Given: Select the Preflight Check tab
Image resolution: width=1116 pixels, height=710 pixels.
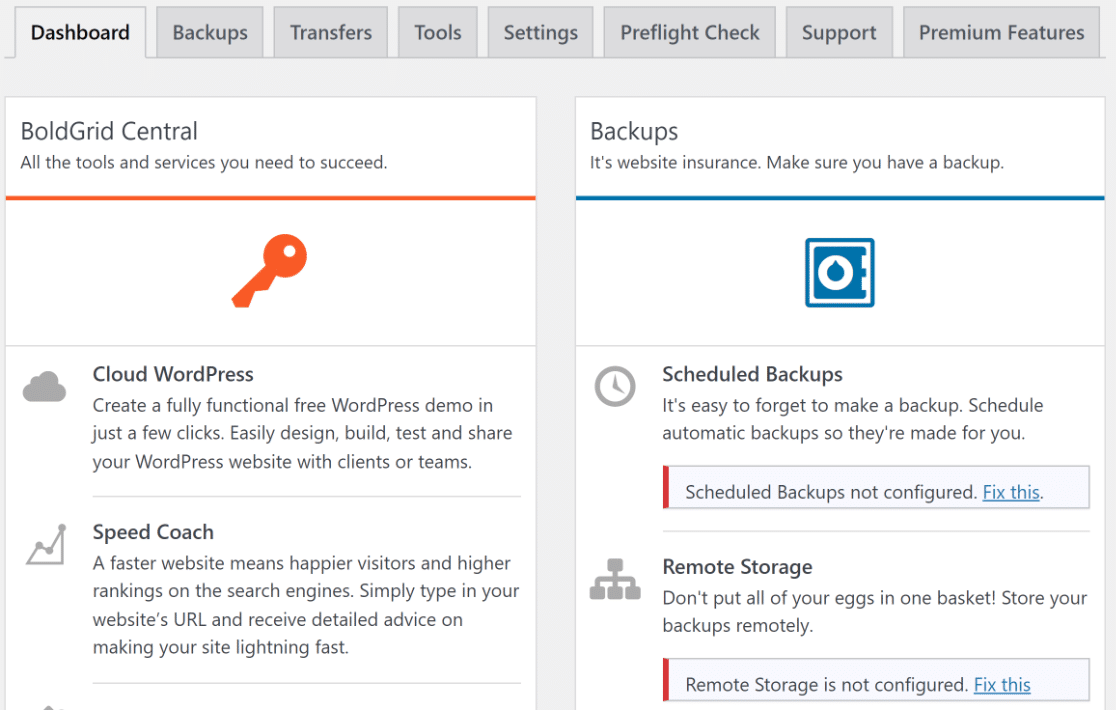Looking at the screenshot, I should [690, 33].
